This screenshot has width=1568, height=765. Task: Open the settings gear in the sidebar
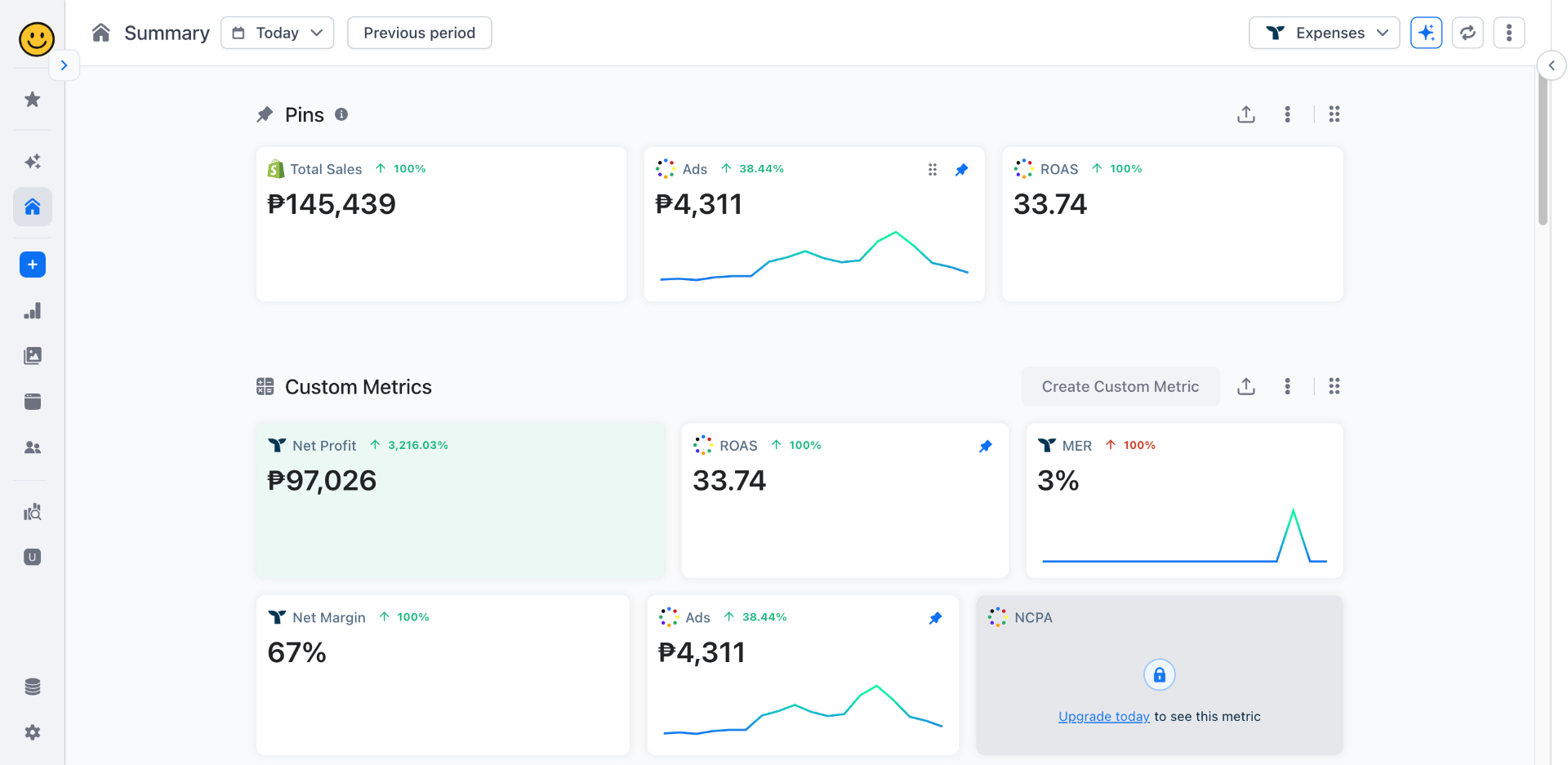click(x=32, y=732)
